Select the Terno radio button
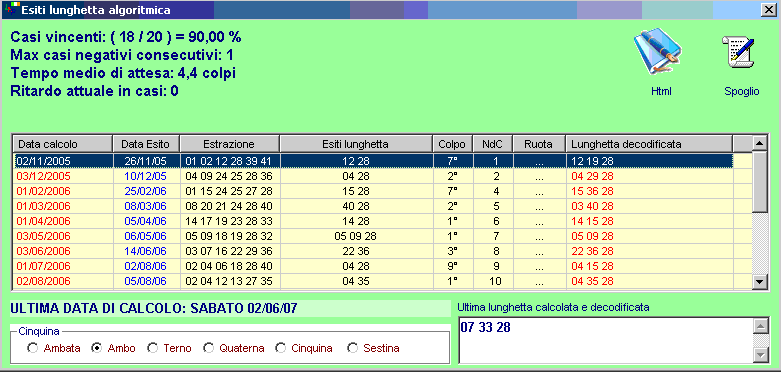Image resolution: width=781 pixels, height=372 pixels. point(152,348)
